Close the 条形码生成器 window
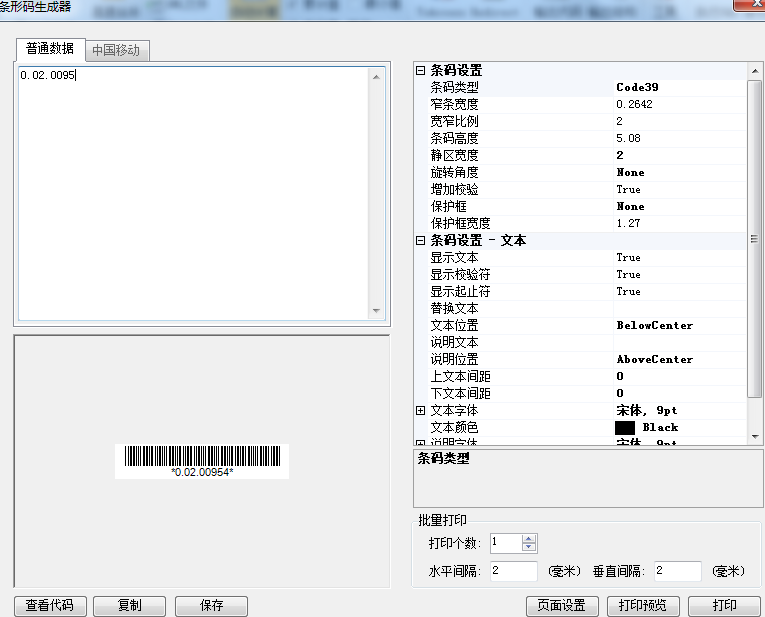 coord(751,4)
